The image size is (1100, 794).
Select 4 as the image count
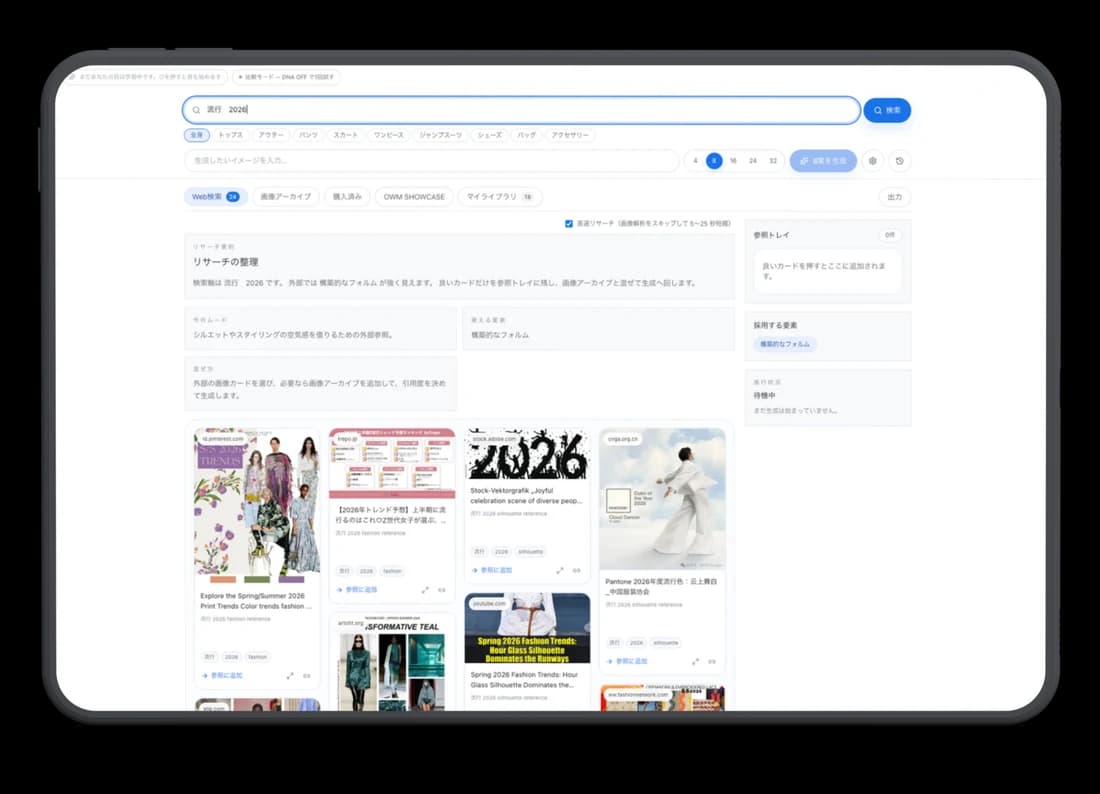(x=695, y=161)
